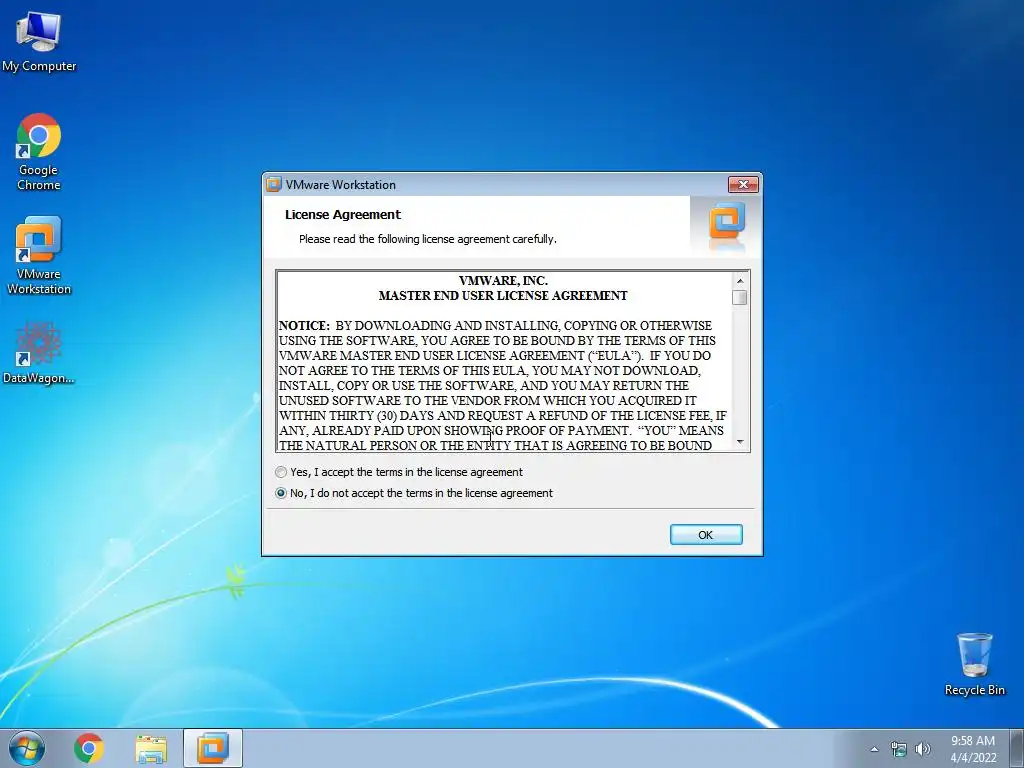Click the VMWARE, INC. heading line
The height and width of the screenshot is (768, 1024).
click(x=503, y=281)
